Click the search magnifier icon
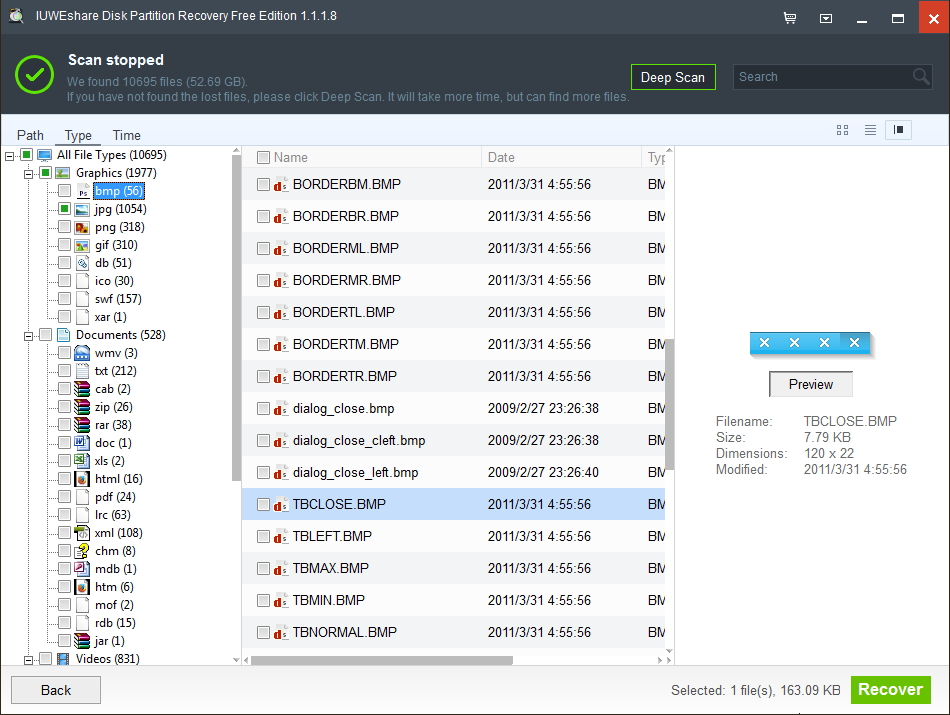This screenshot has height=715, width=950. 921,77
